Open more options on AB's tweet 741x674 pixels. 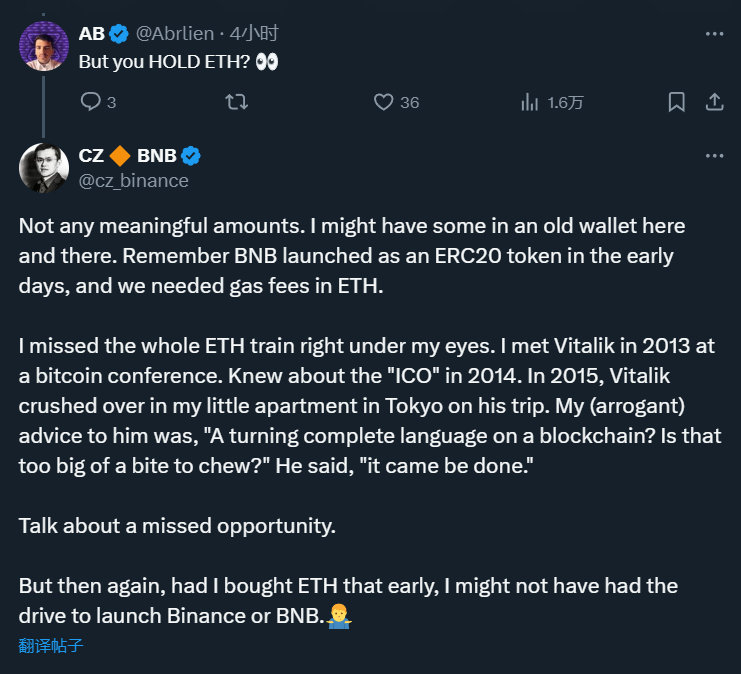coord(714,34)
